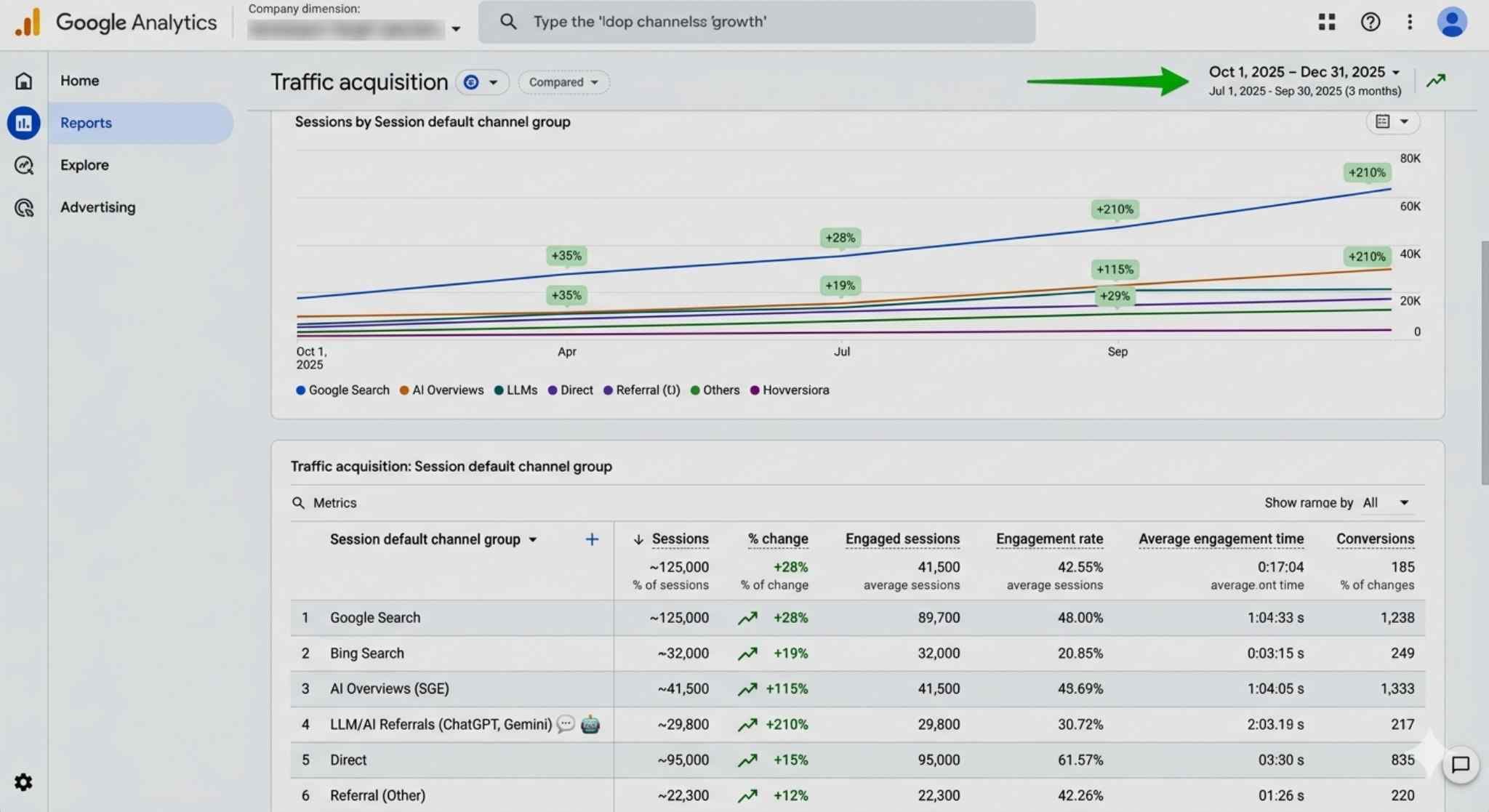Viewport: 1489px width, 812px height.
Task: Click the chat bubble icon in LLM/AI Referrals row
Action: (566, 724)
